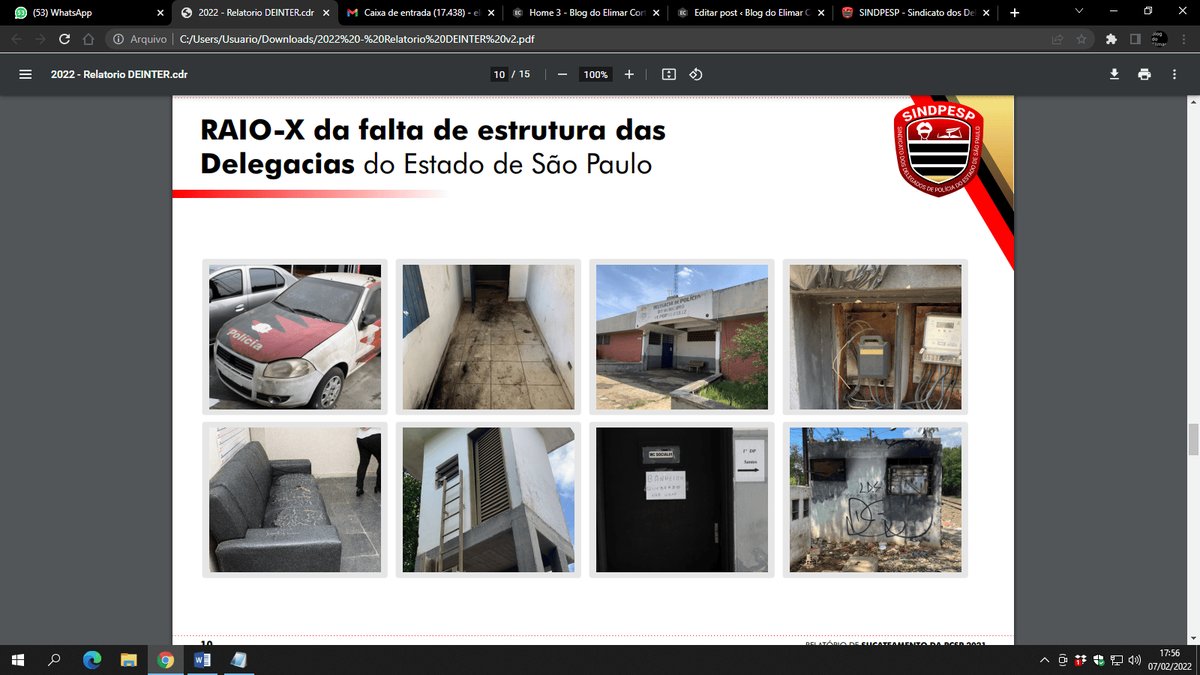The height and width of the screenshot is (675, 1200).
Task: Reload the current page
Action: [x=65, y=39]
